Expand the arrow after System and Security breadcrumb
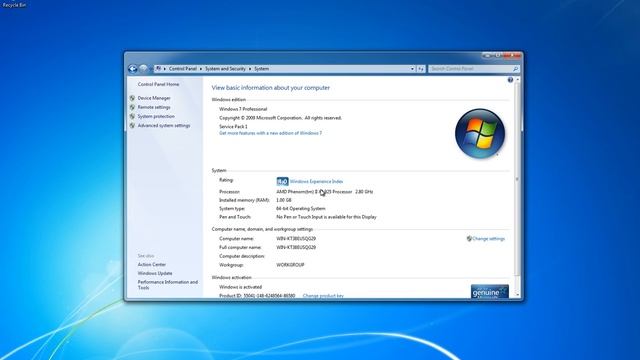 [x=250, y=69]
